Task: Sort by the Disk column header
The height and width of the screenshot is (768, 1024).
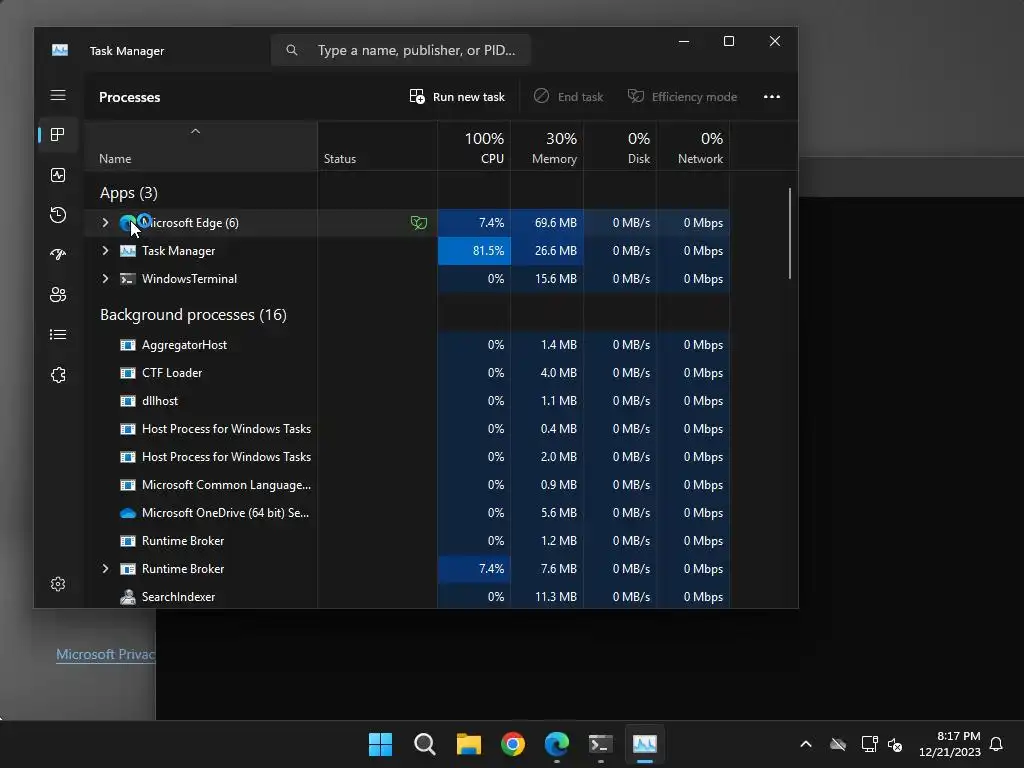Action: pos(620,146)
